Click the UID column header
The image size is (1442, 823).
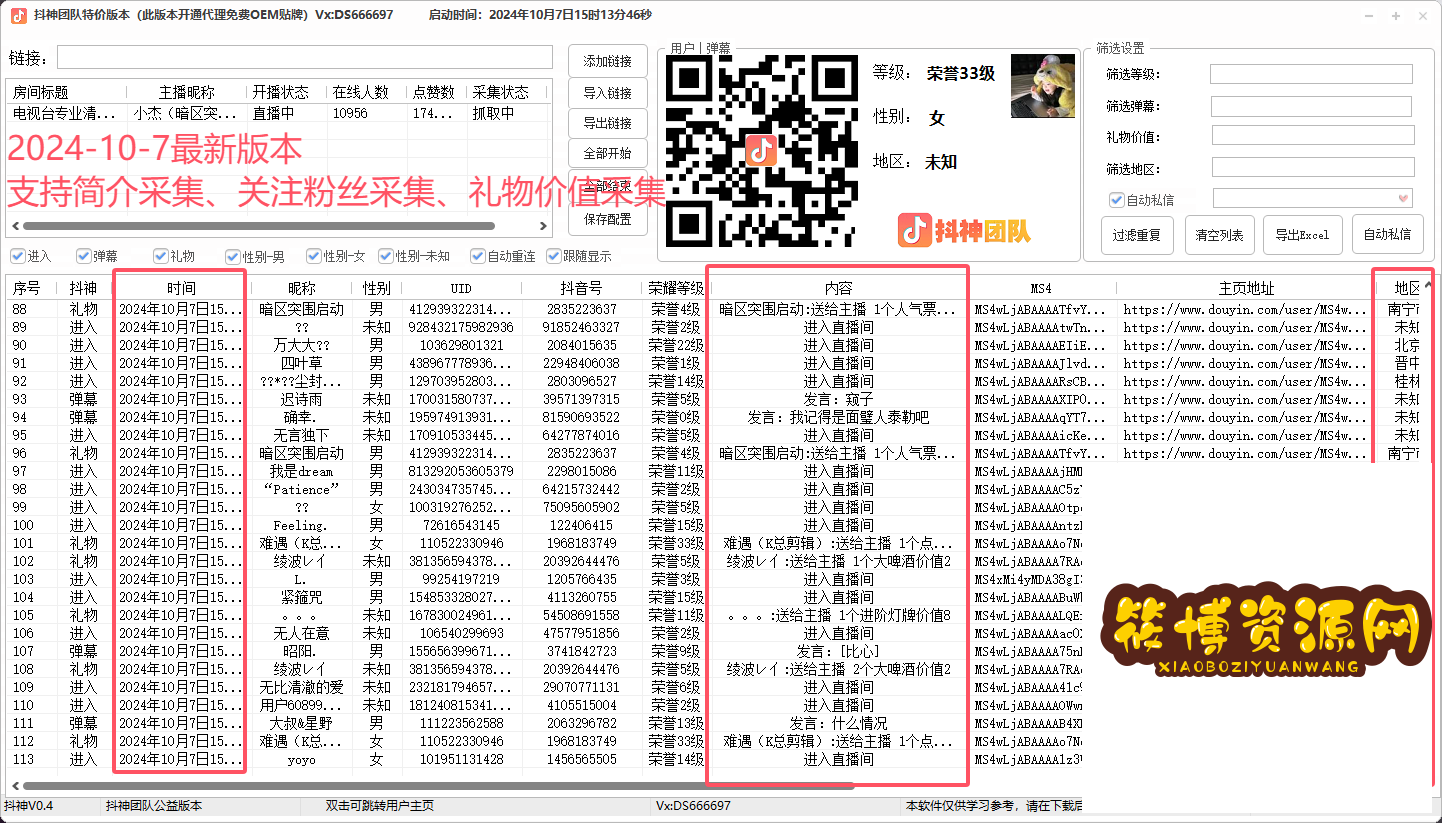[461, 288]
